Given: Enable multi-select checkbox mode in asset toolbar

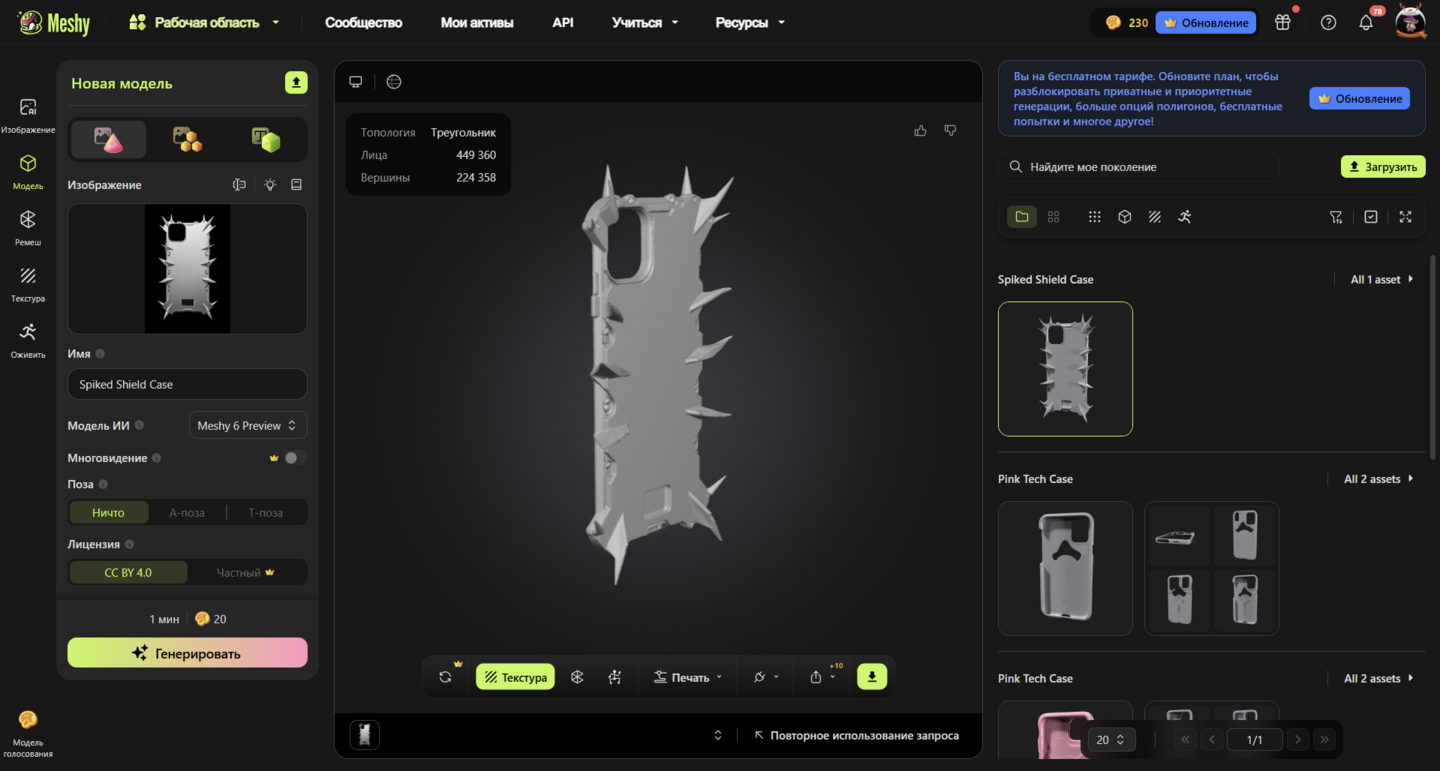Looking at the screenshot, I should pyautogui.click(x=1371, y=217).
